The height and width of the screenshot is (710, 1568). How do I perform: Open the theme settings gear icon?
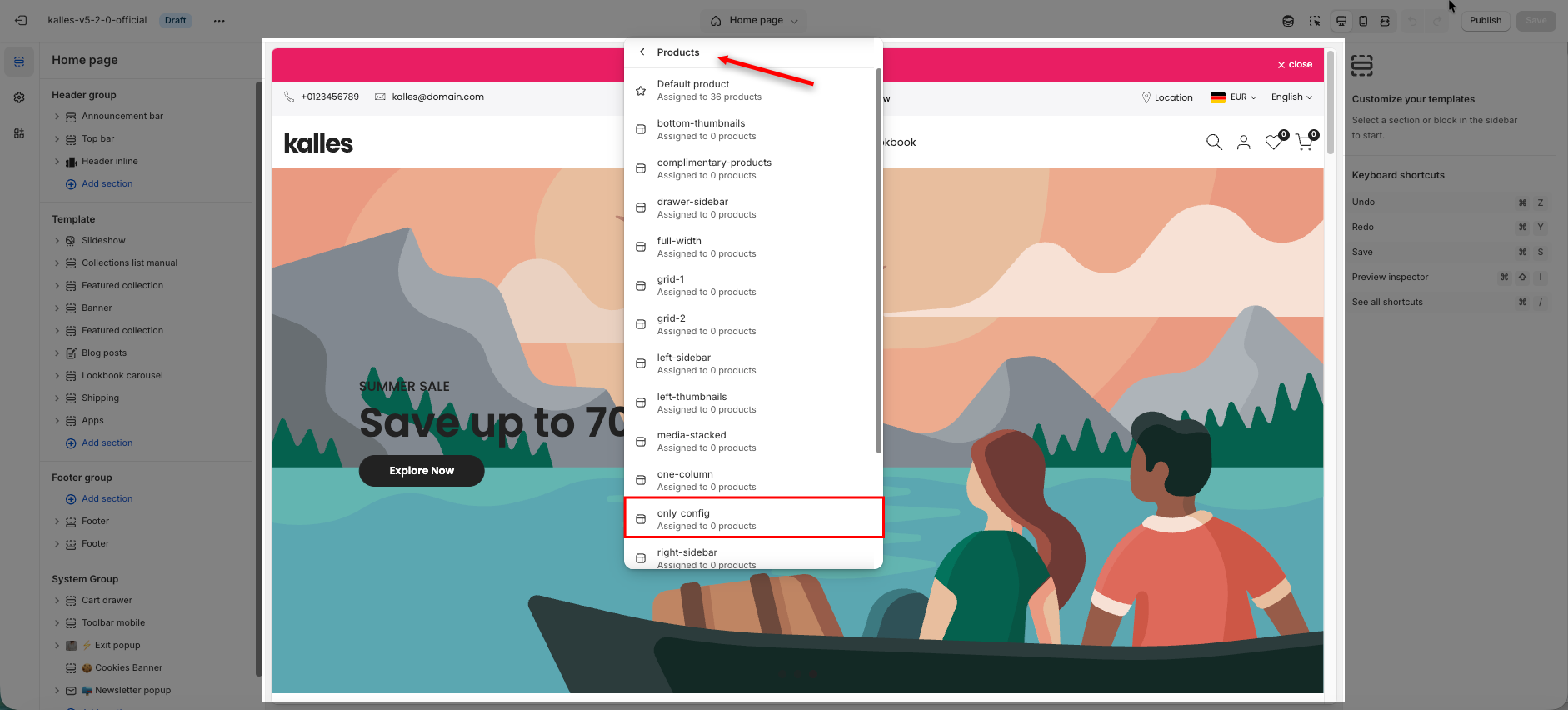19,97
